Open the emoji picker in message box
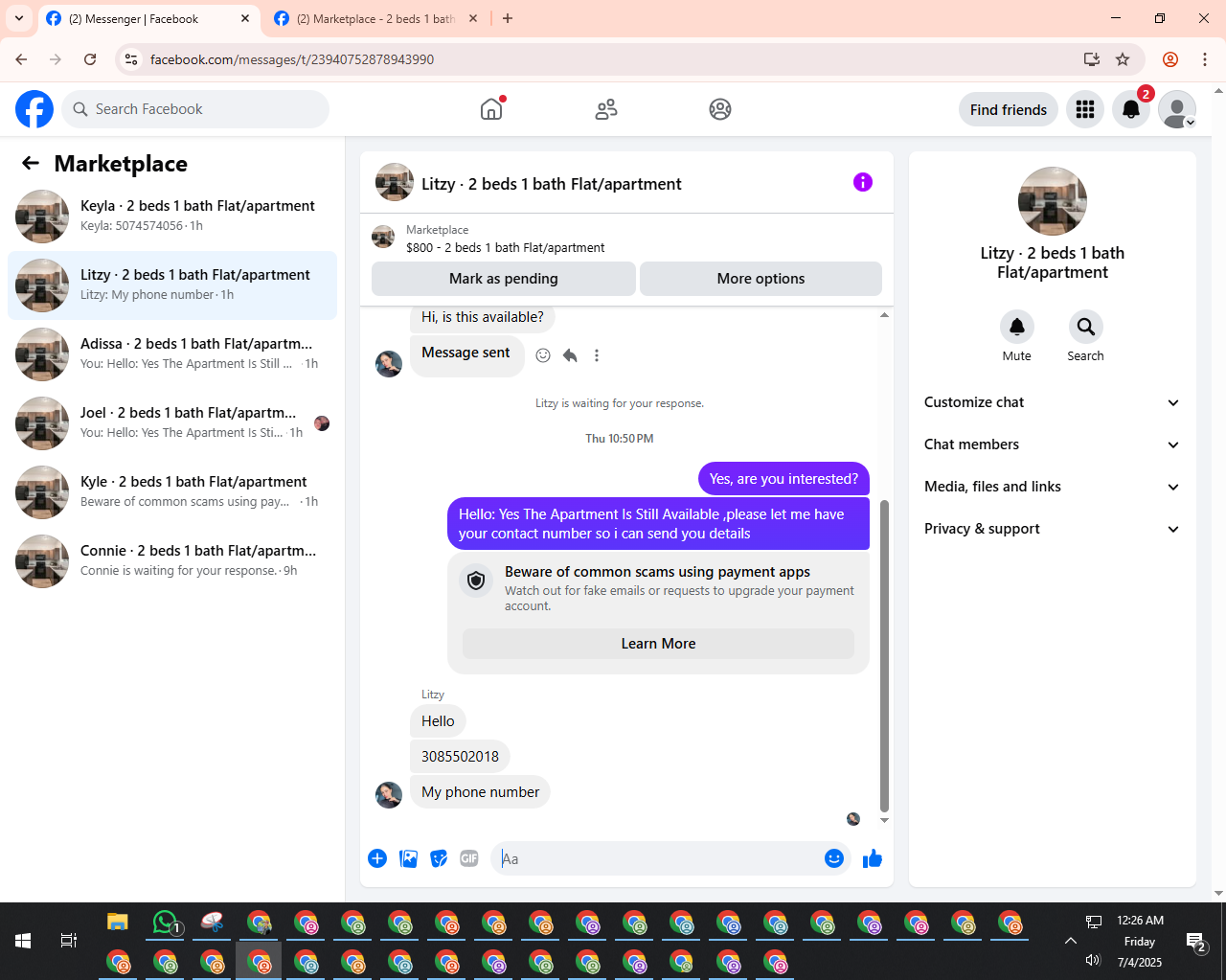The width and height of the screenshot is (1226, 980). coord(834,858)
